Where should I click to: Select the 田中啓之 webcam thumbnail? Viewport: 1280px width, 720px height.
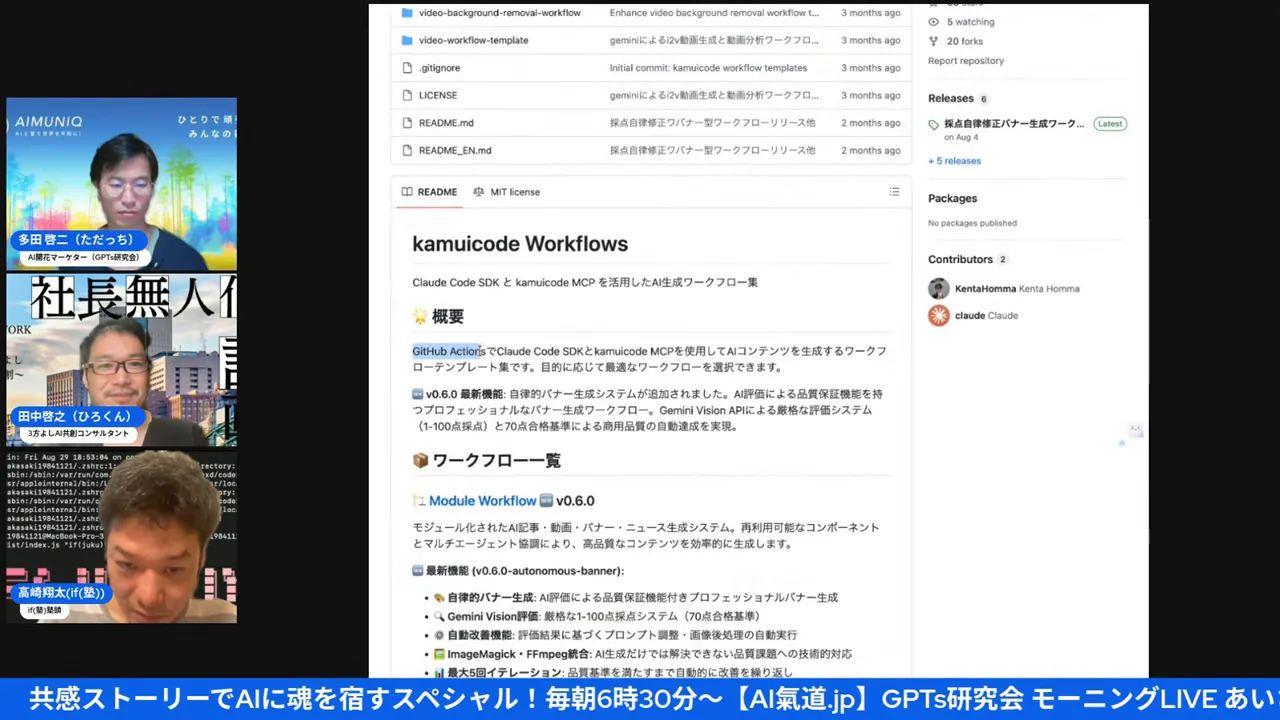[x=122, y=361]
